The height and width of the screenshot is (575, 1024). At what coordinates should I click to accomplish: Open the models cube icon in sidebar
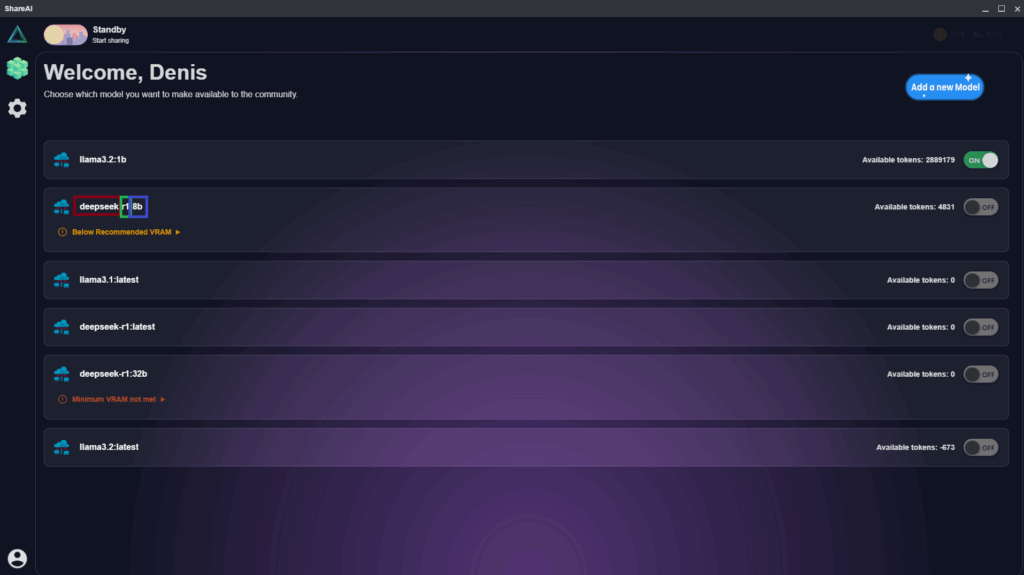(17, 68)
